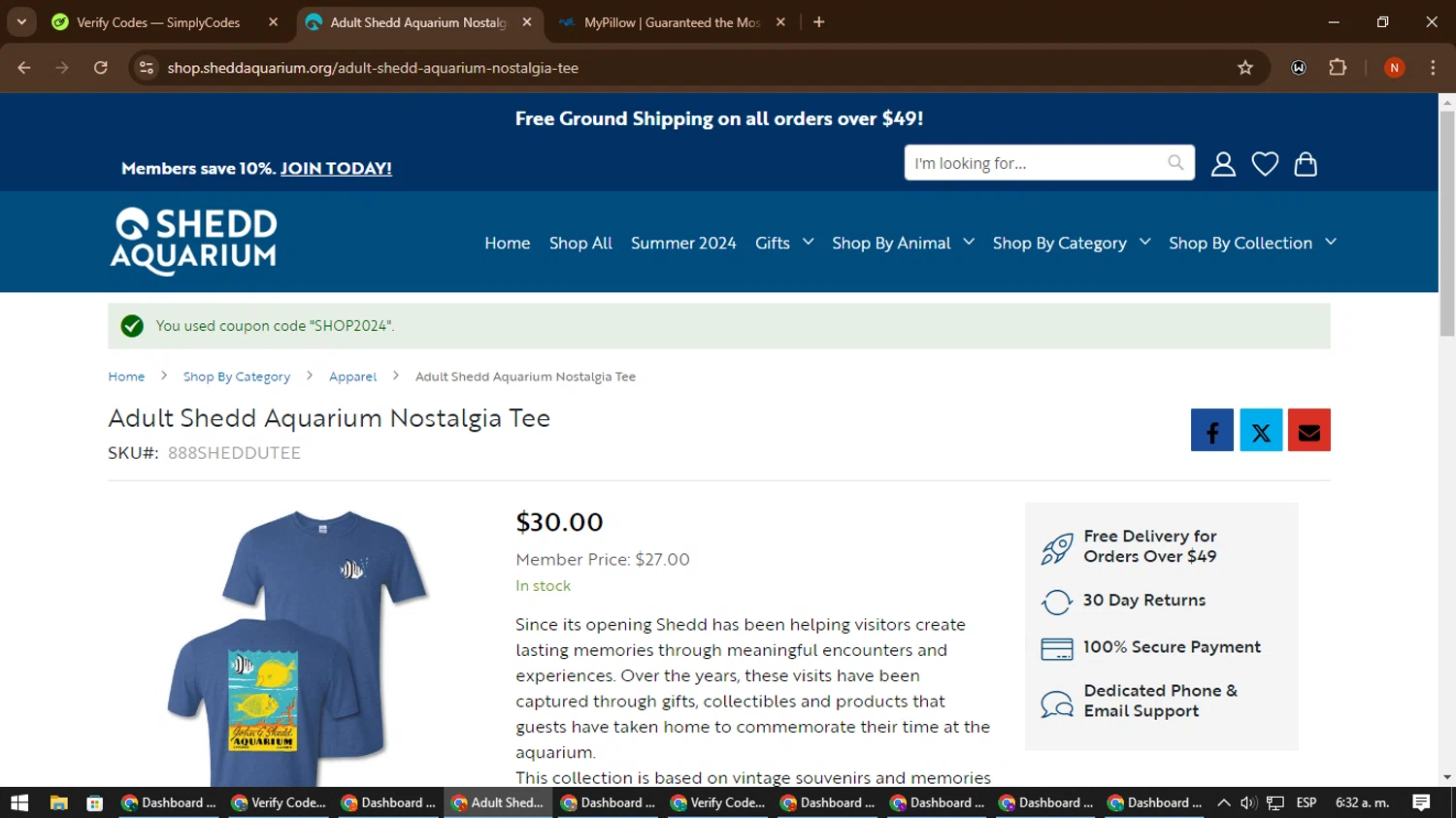Image resolution: width=1456 pixels, height=818 pixels.
Task: Open the account profile icon
Action: point(1223,164)
